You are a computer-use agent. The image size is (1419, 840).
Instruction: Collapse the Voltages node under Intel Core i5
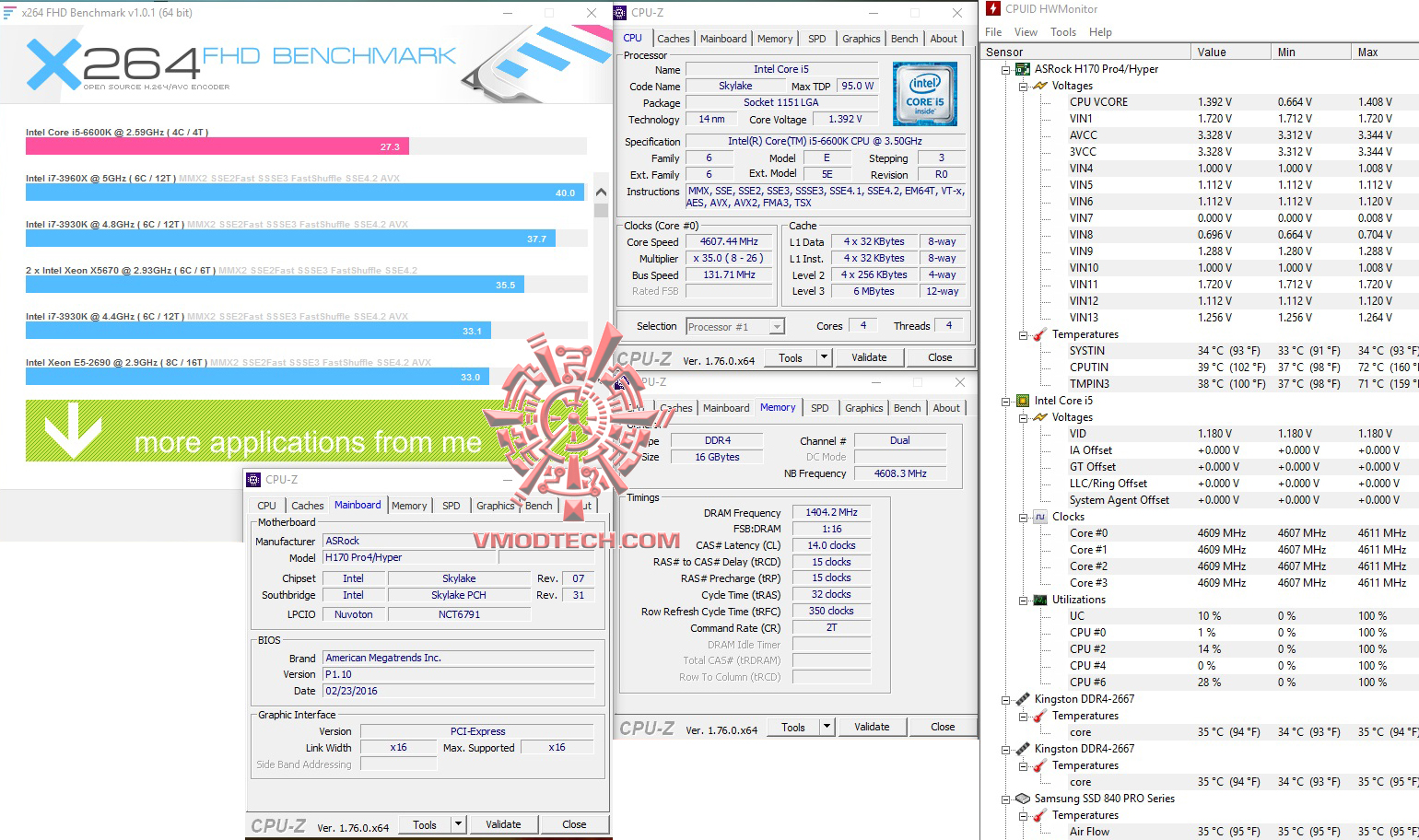[x=1023, y=417]
